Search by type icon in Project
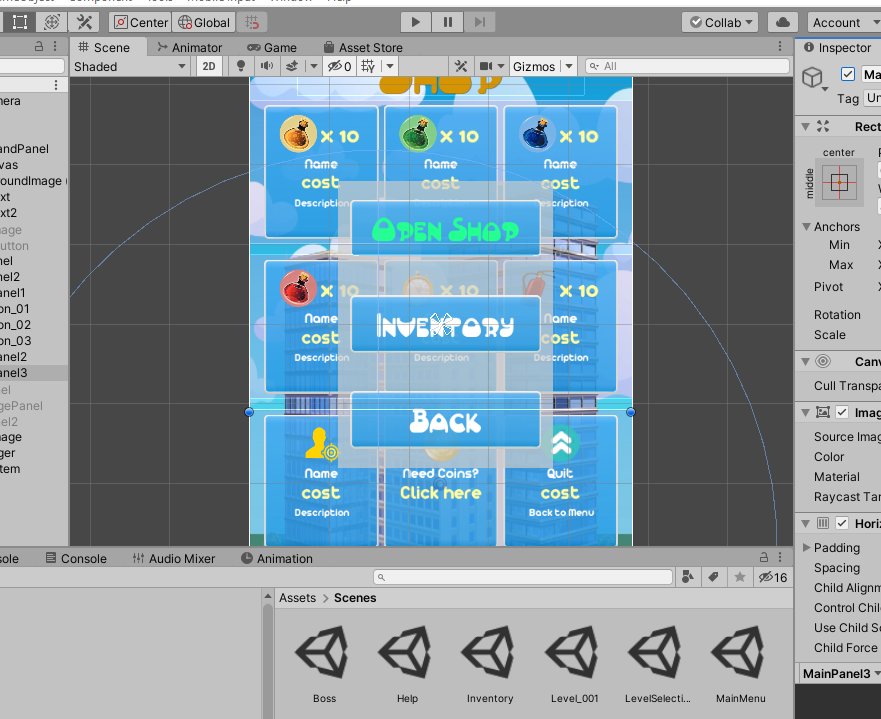Viewport: 881px width, 719px height. tap(688, 577)
